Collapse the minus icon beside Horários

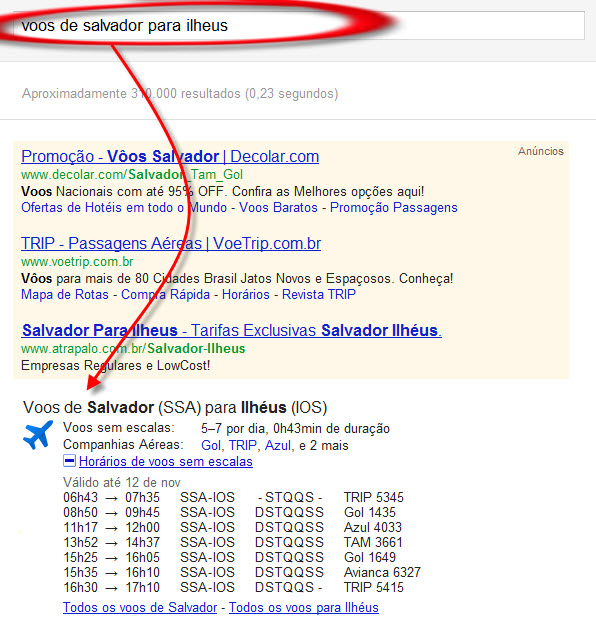click(69, 461)
